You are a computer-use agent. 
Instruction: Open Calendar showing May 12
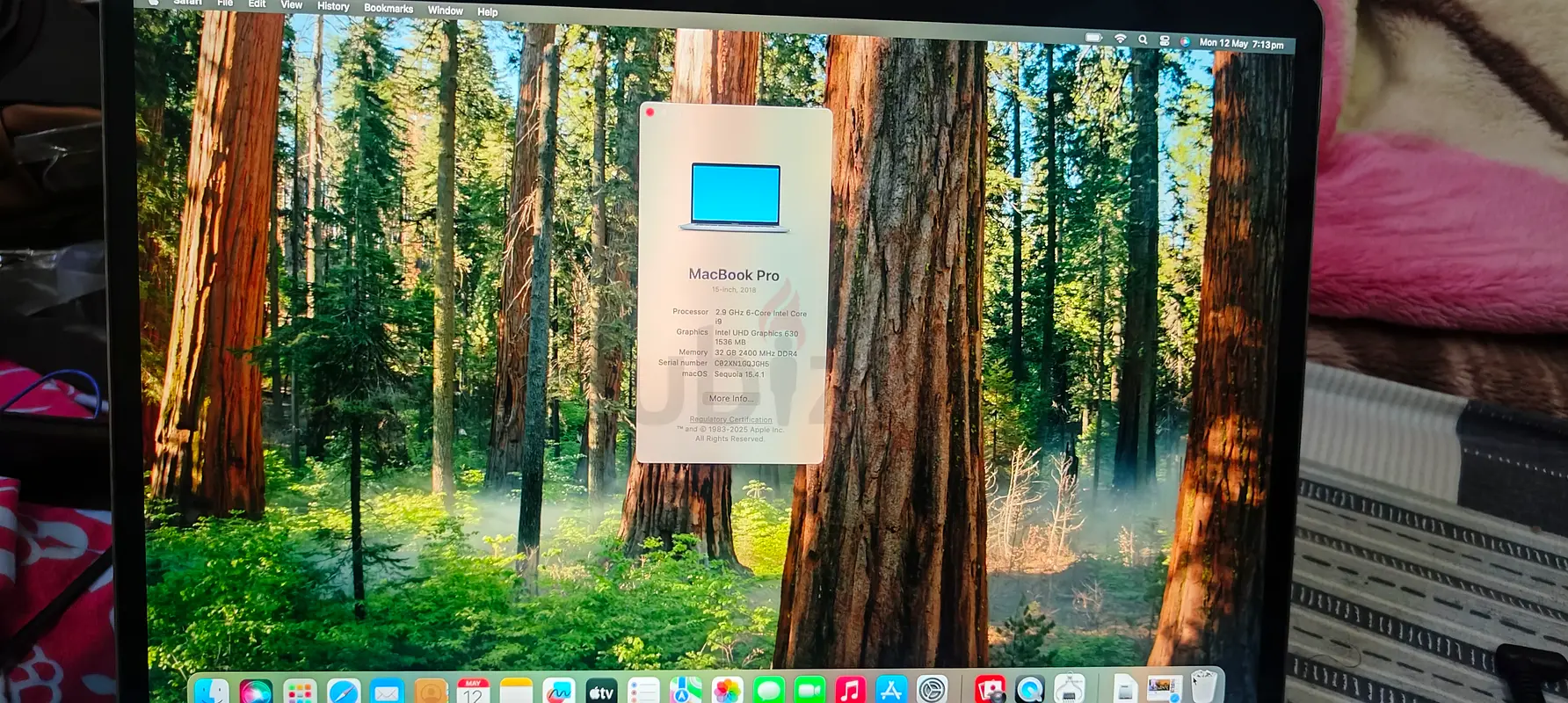click(473, 692)
